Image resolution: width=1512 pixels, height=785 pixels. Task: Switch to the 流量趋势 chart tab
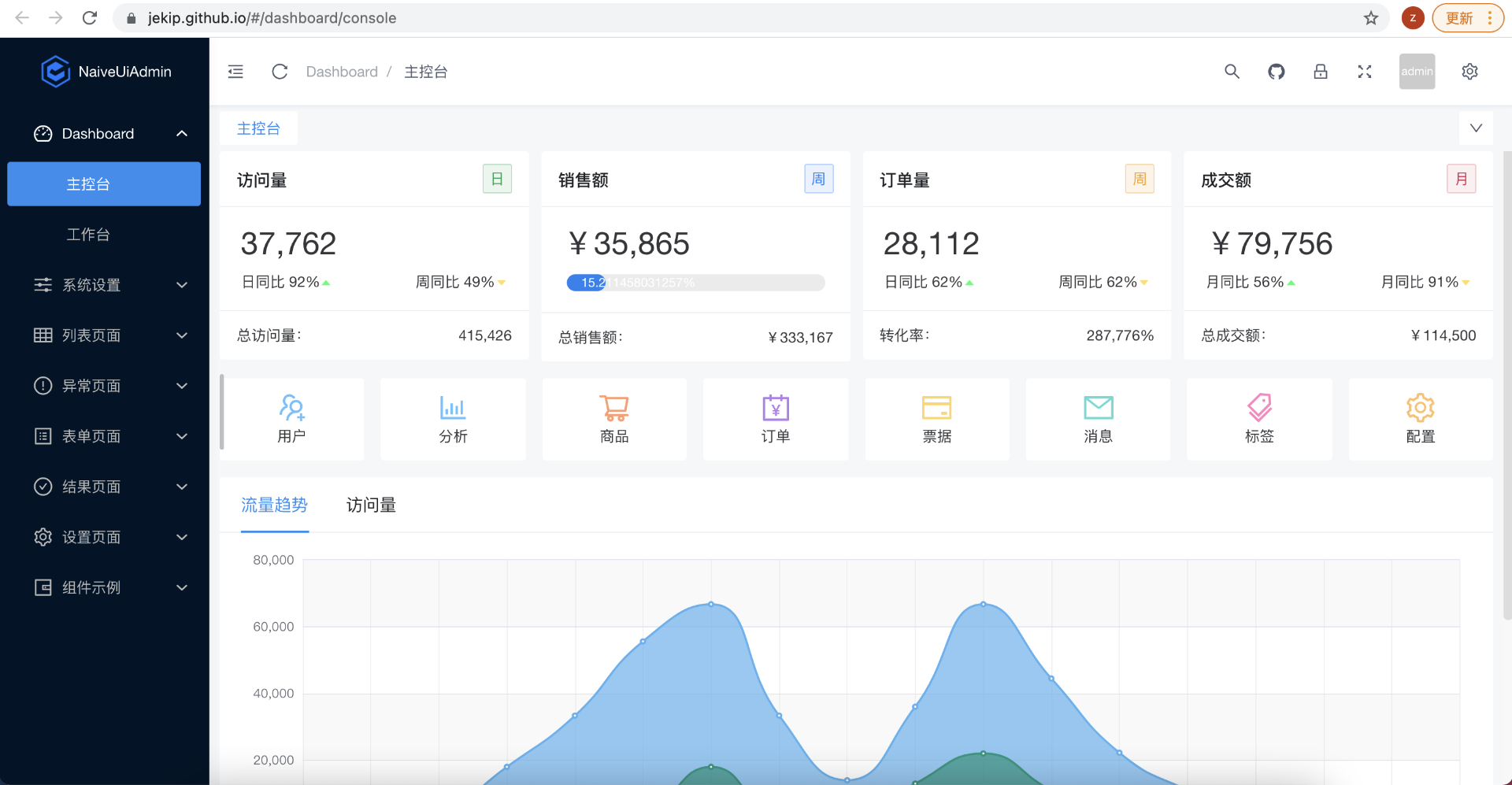(274, 505)
